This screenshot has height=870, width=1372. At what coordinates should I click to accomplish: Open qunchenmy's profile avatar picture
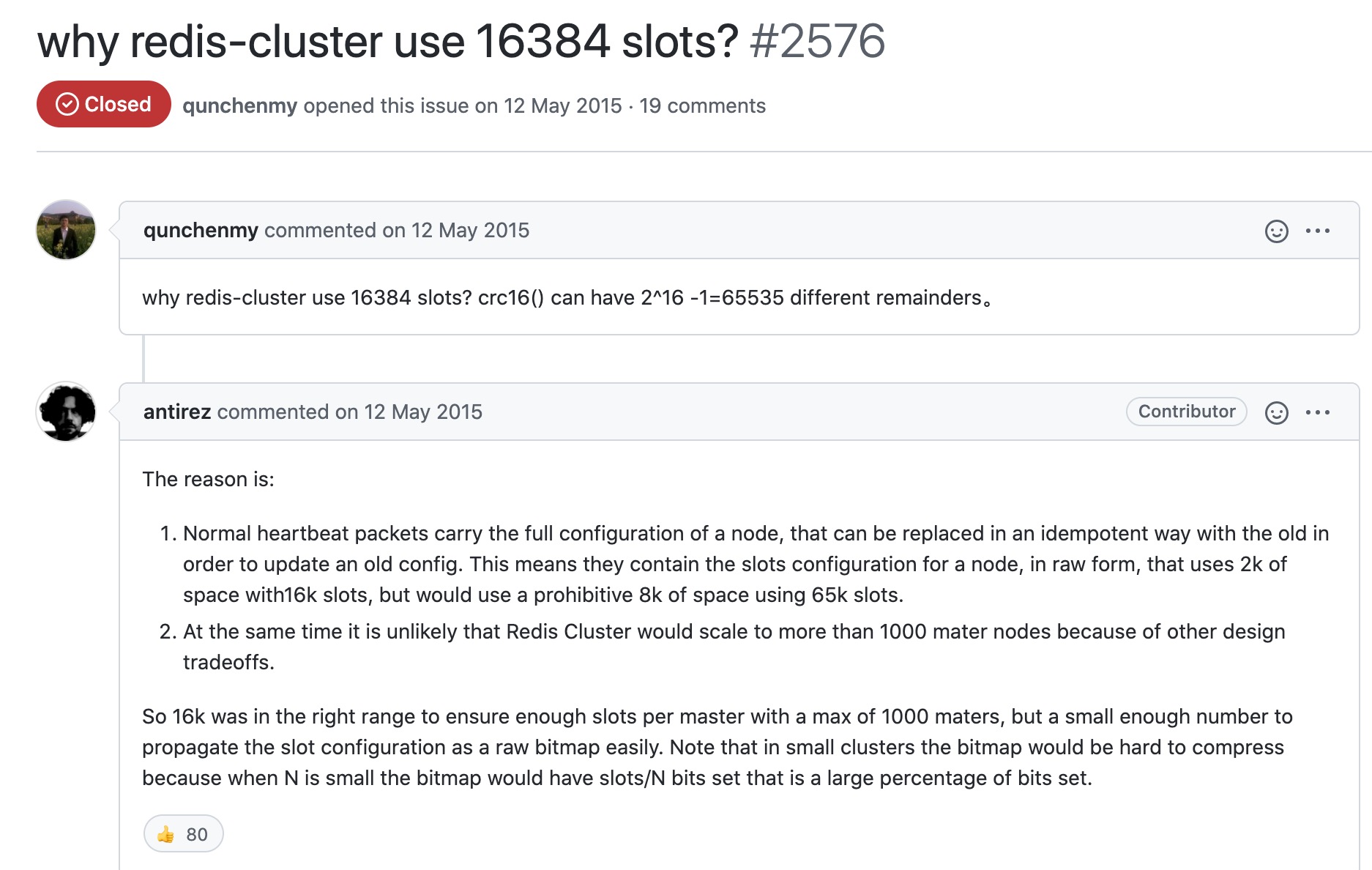coord(66,230)
